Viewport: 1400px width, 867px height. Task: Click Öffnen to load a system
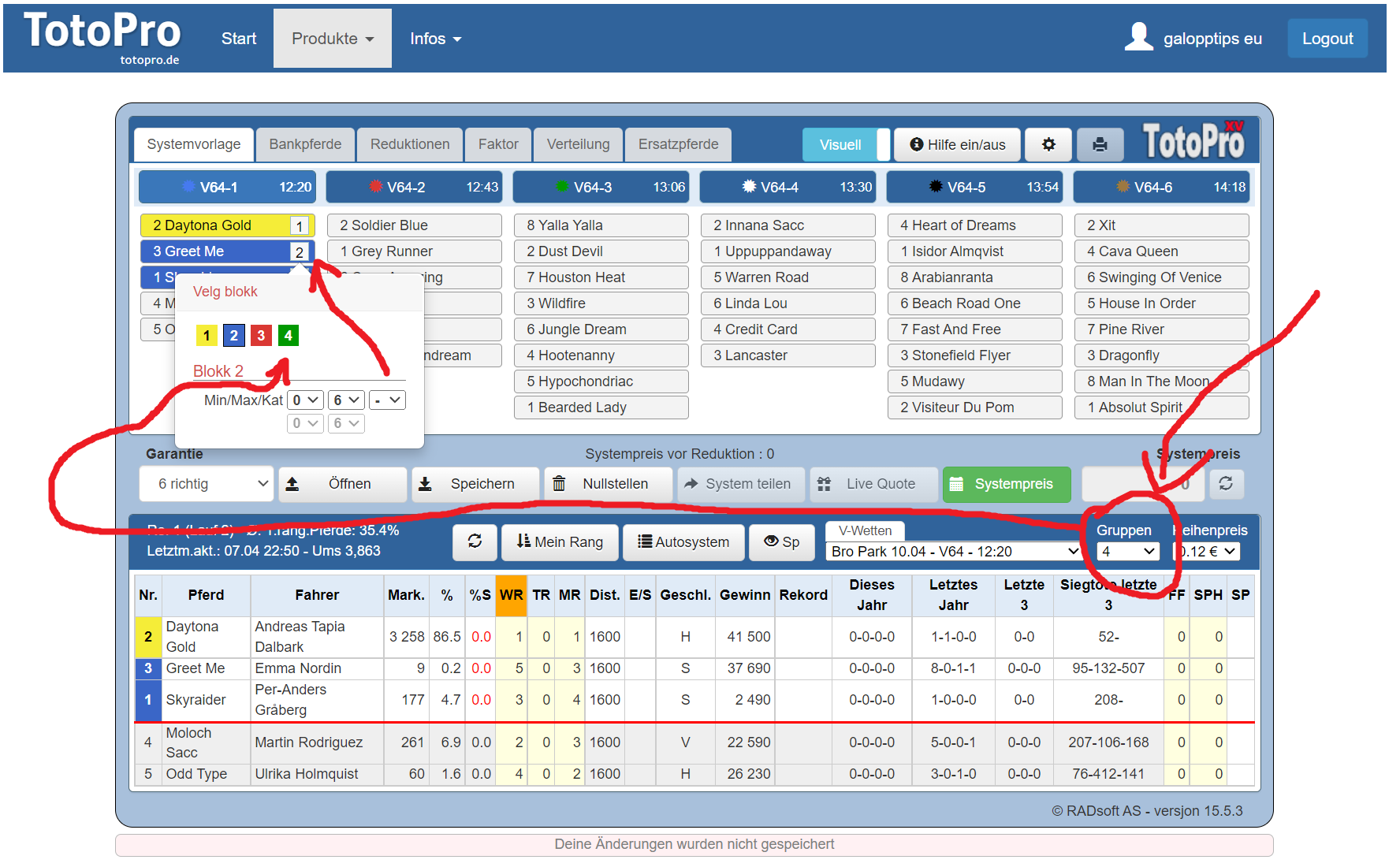pyautogui.click(x=343, y=484)
